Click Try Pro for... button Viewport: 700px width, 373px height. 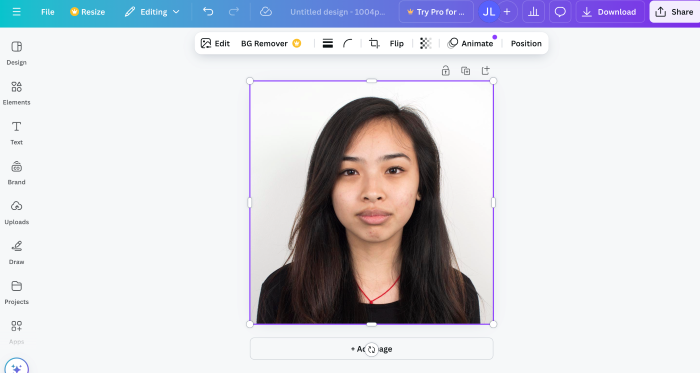coord(436,12)
